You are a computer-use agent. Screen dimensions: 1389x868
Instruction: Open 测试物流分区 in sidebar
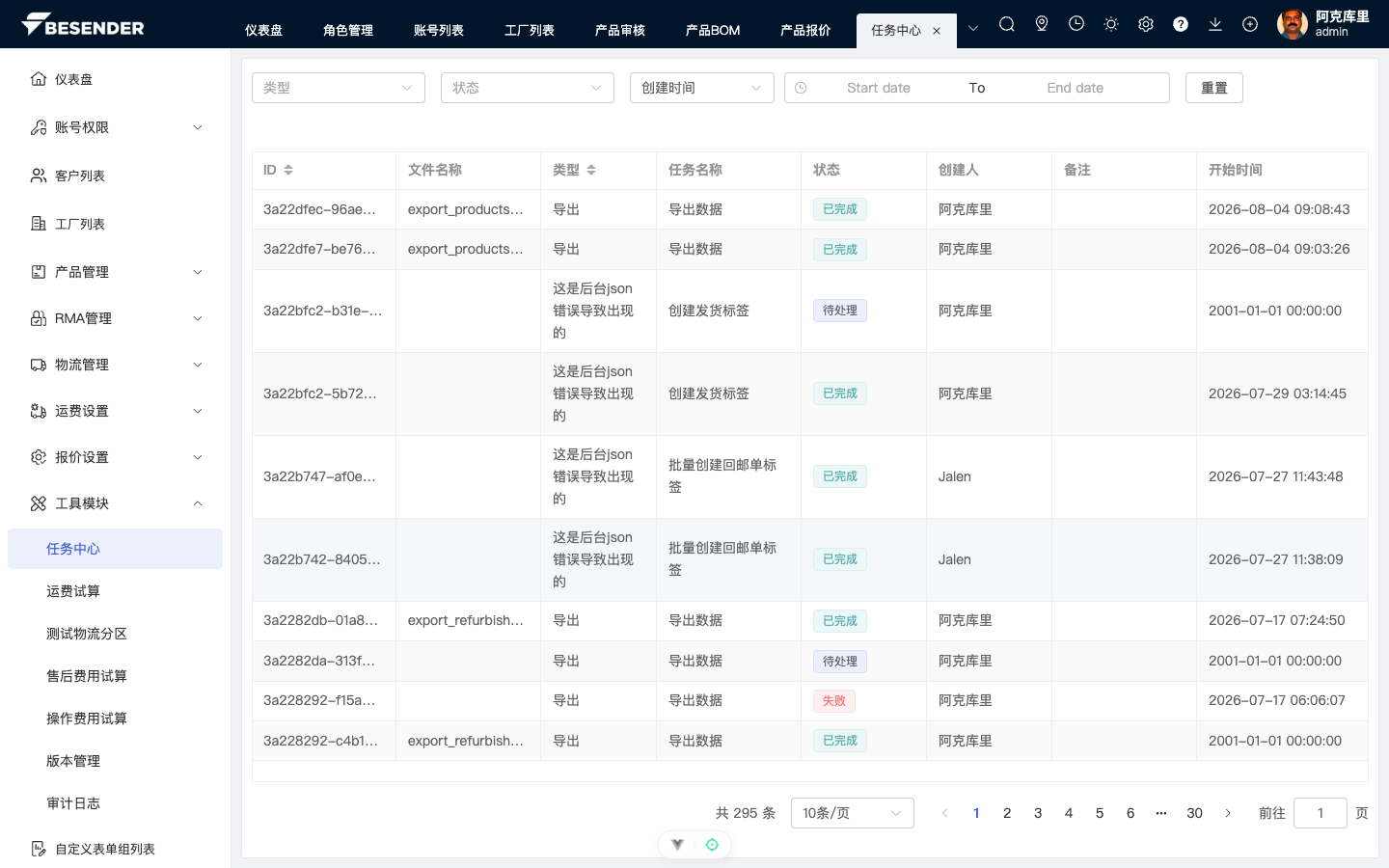click(116, 634)
